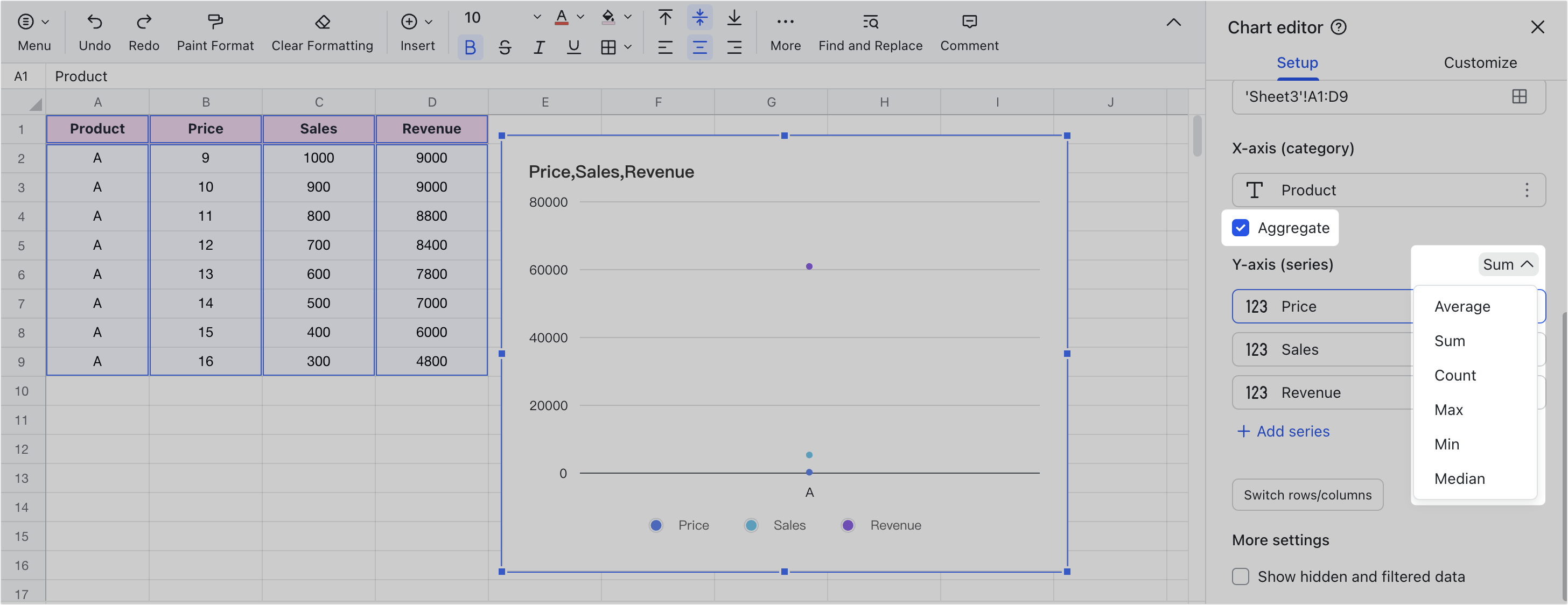1568x605 pixels.
Task: Uncheck the Aggregate checkbox
Action: (x=1241, y=228)
